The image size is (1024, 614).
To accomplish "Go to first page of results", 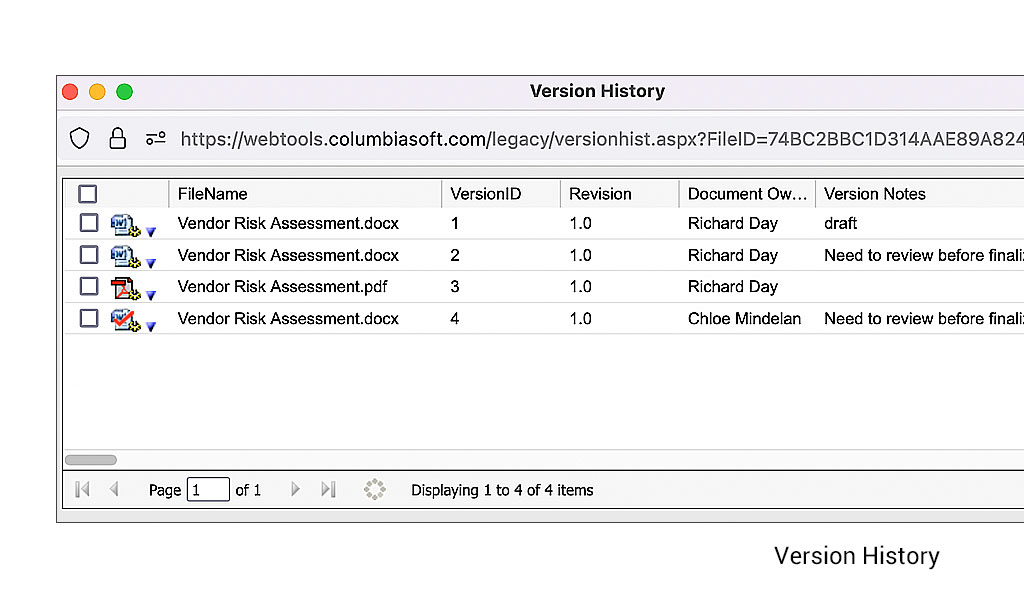I will pos(82,489).
